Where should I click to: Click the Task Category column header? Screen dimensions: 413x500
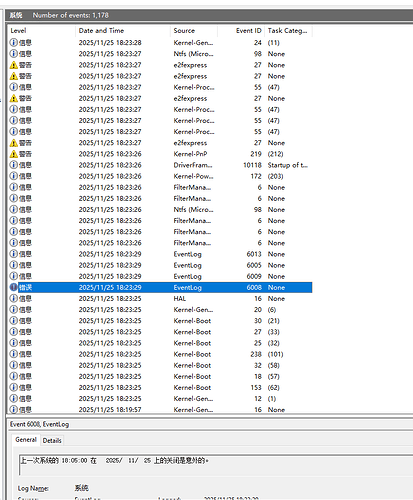289,31
